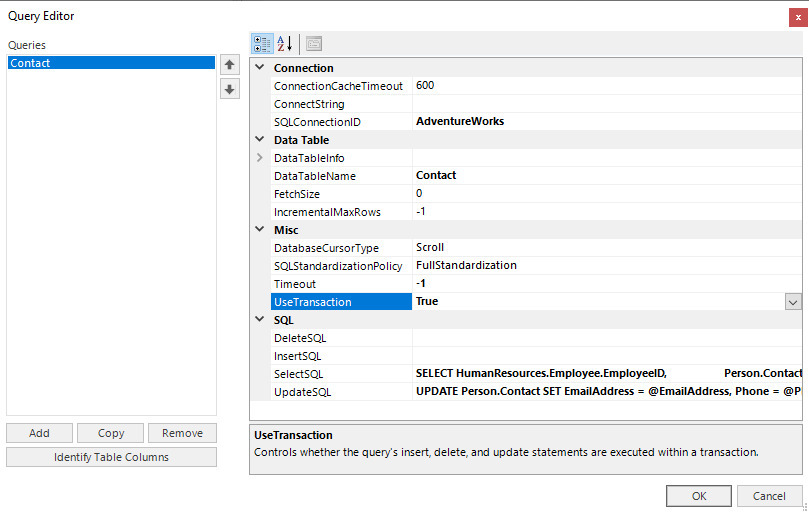Select the highlighted UseTransaction property

point(341,302)
